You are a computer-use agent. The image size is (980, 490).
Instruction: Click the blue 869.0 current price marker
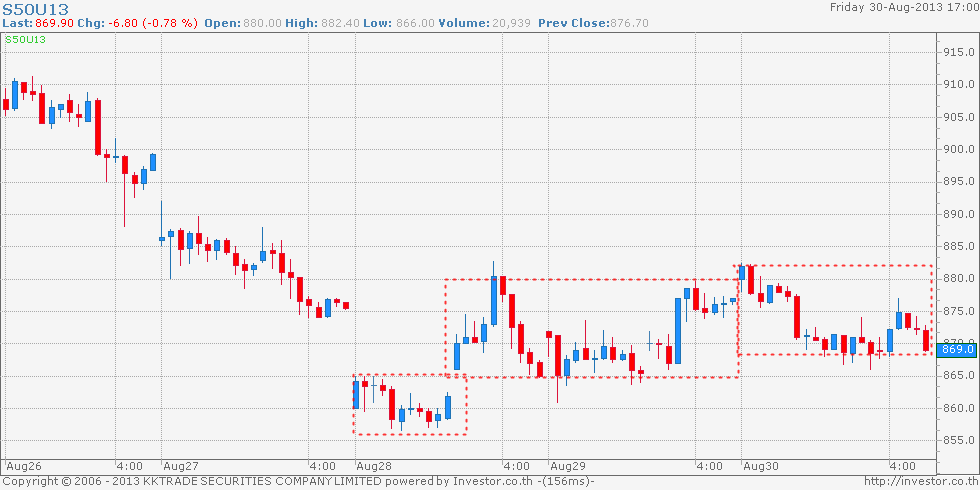coord(957,350)
